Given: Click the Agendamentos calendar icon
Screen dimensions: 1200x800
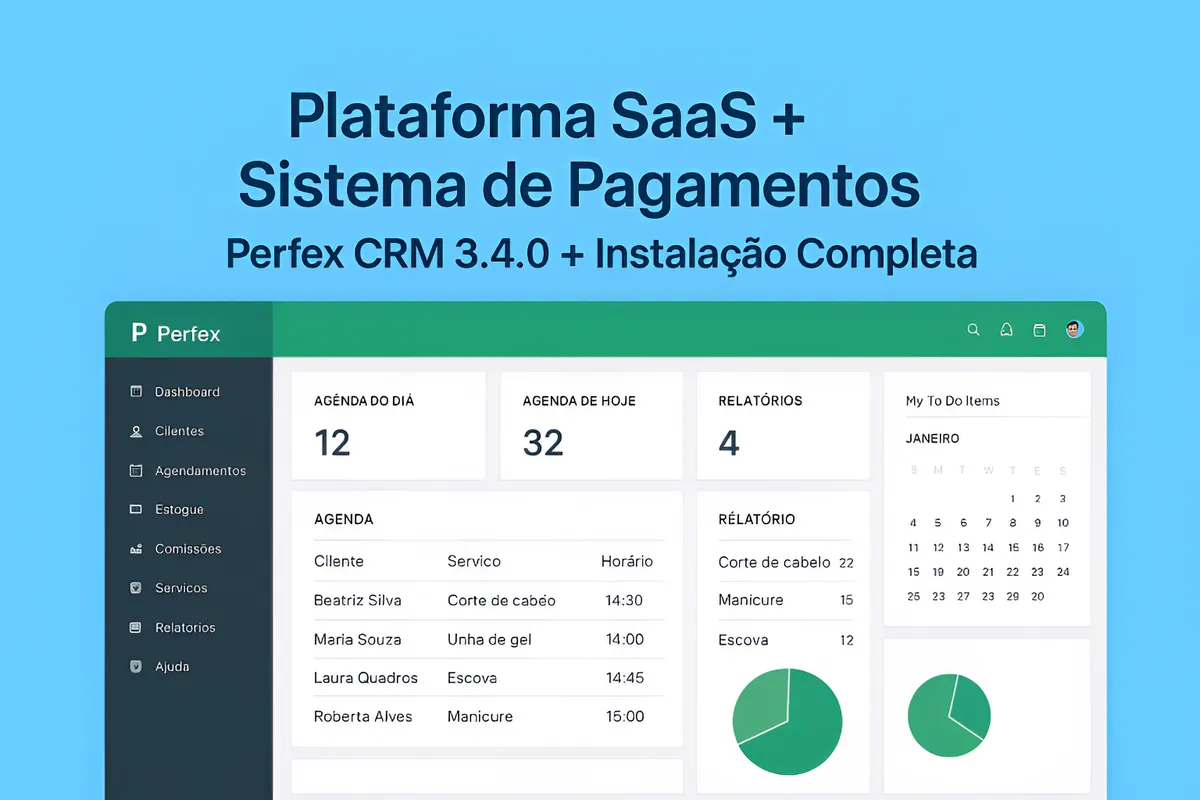Looking at the screenshot, I should point(136,470).
